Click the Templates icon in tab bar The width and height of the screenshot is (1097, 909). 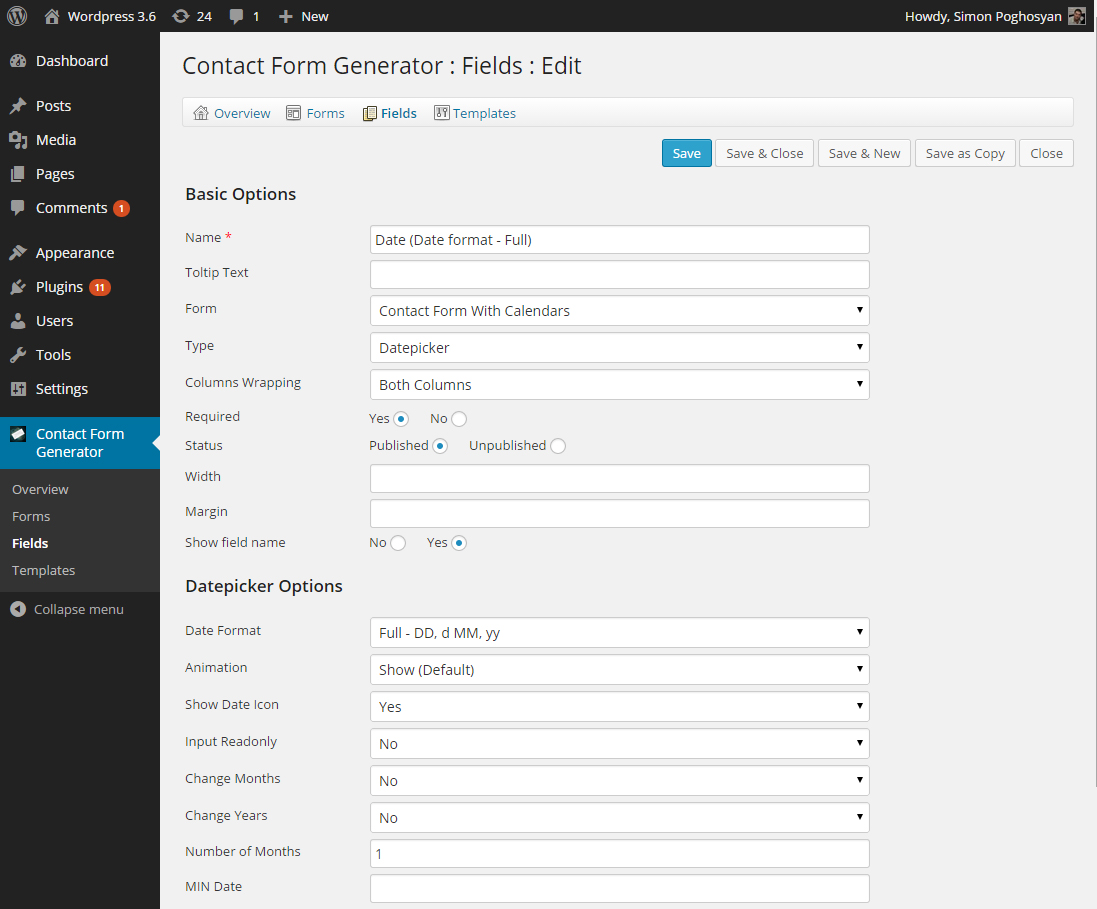pyautogui.click(x=441, y=113)
